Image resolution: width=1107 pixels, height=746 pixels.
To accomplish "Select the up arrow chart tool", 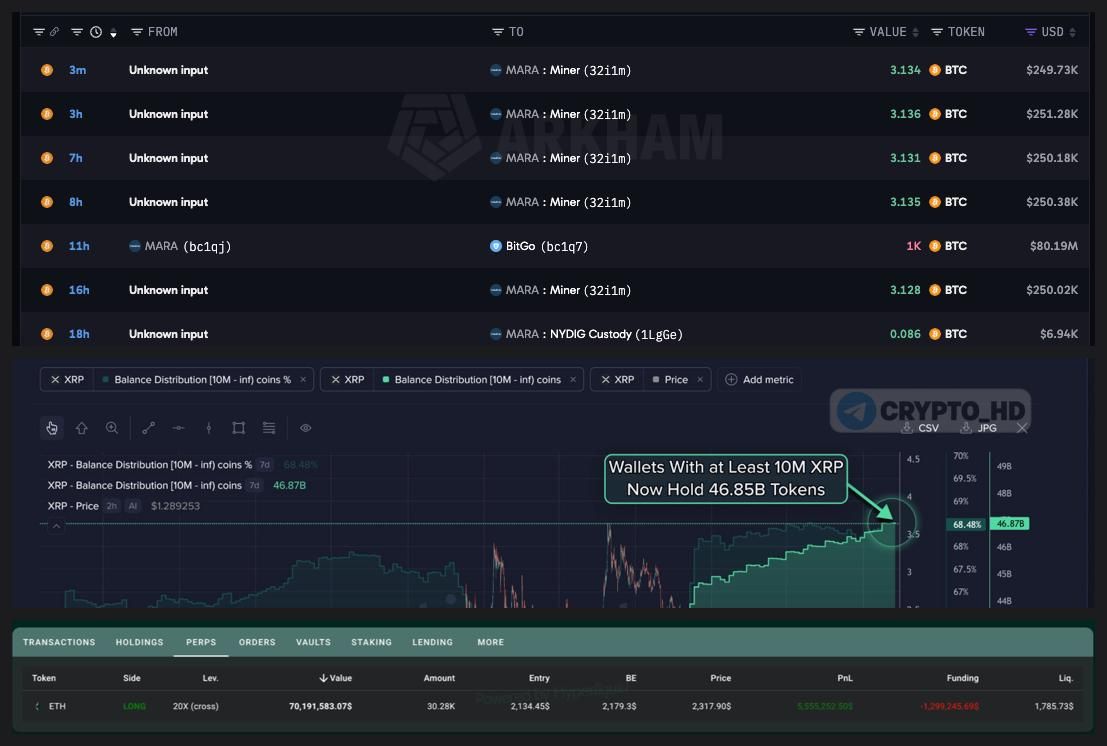I will 82,428.
